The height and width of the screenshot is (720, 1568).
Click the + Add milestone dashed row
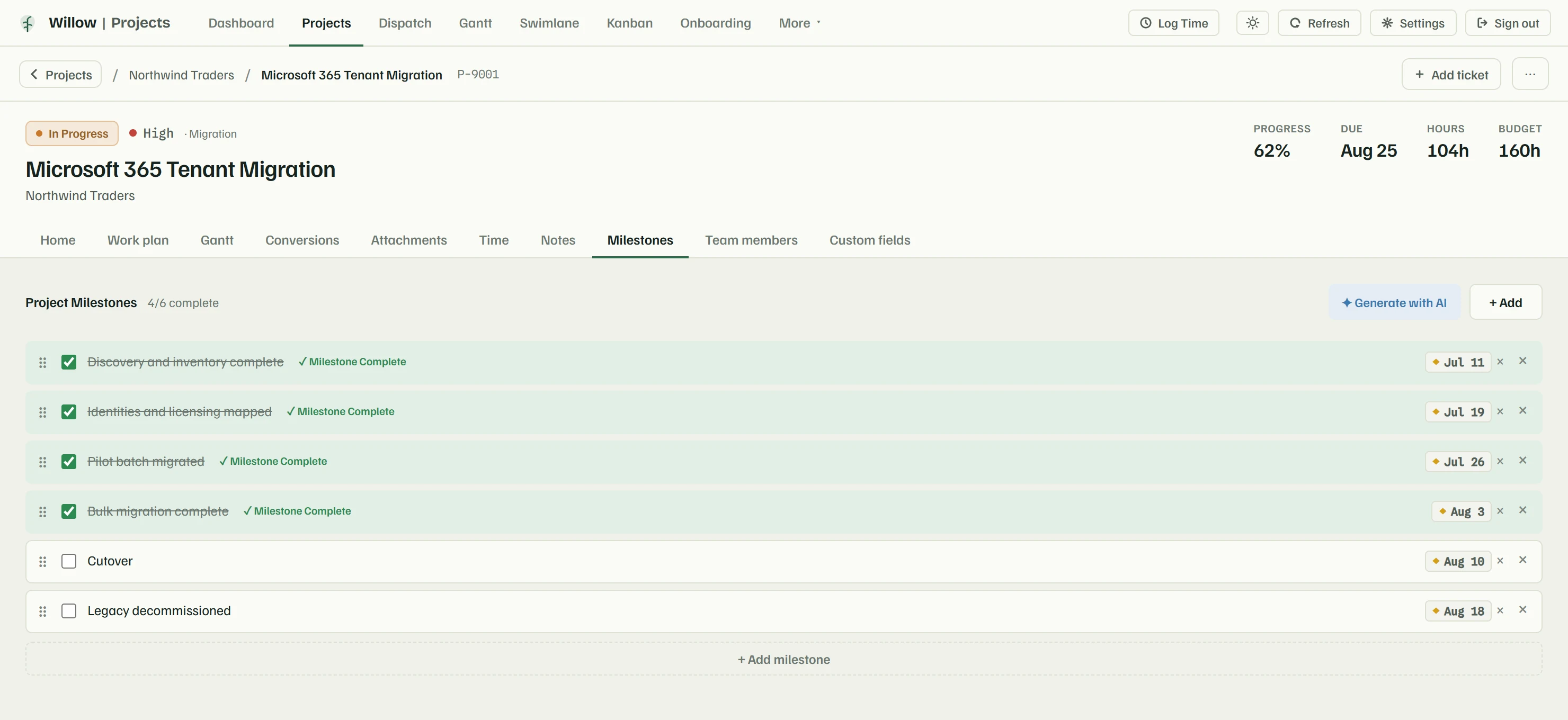tap(783, 659)
